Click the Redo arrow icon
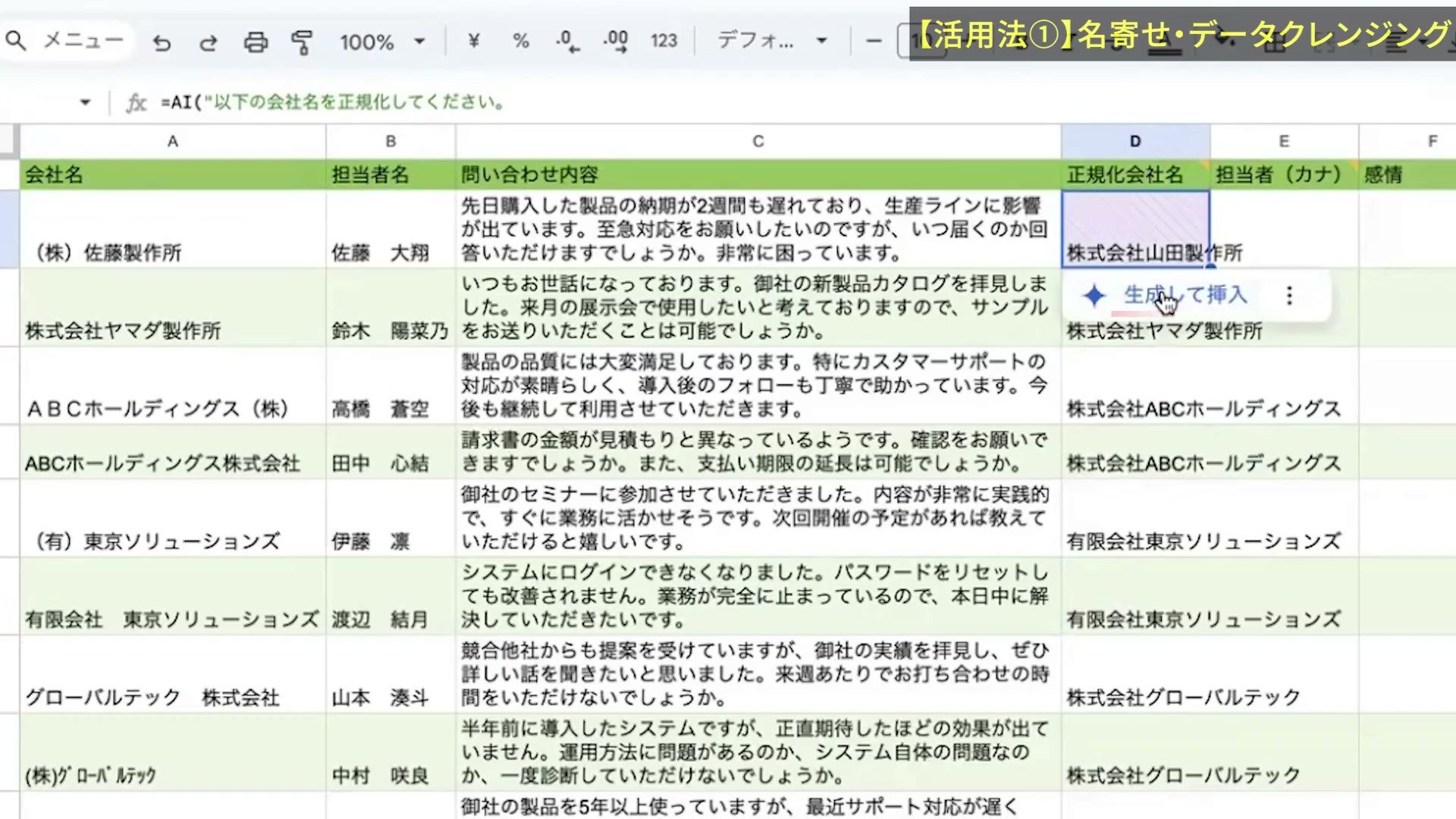The width and height of the screenshot is (1456, 819). pos(208,42)
